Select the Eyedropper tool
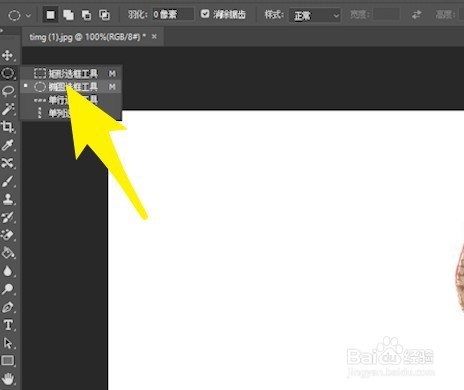464x390 pixels. [8, 145]
